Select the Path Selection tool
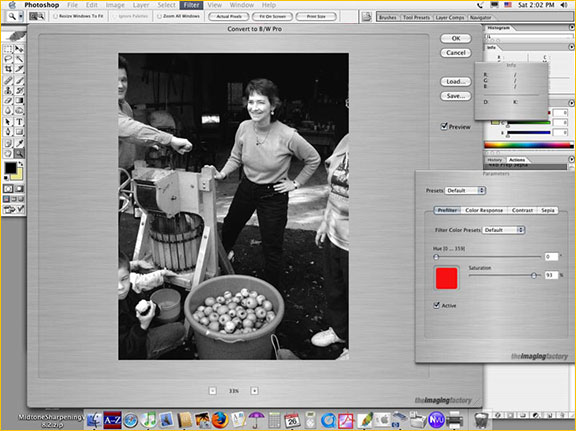Screen dimensions: 576x431 coord(8,122)
